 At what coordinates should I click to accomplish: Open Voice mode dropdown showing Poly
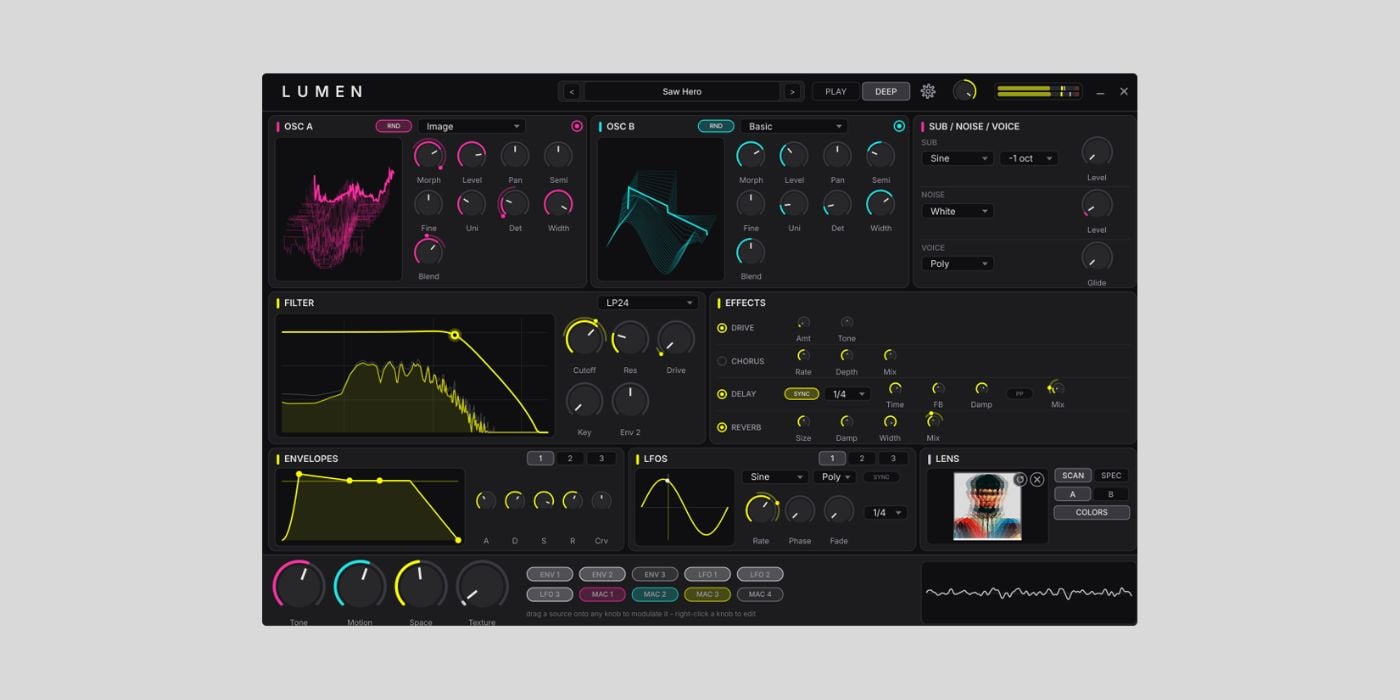coord(957,264)
